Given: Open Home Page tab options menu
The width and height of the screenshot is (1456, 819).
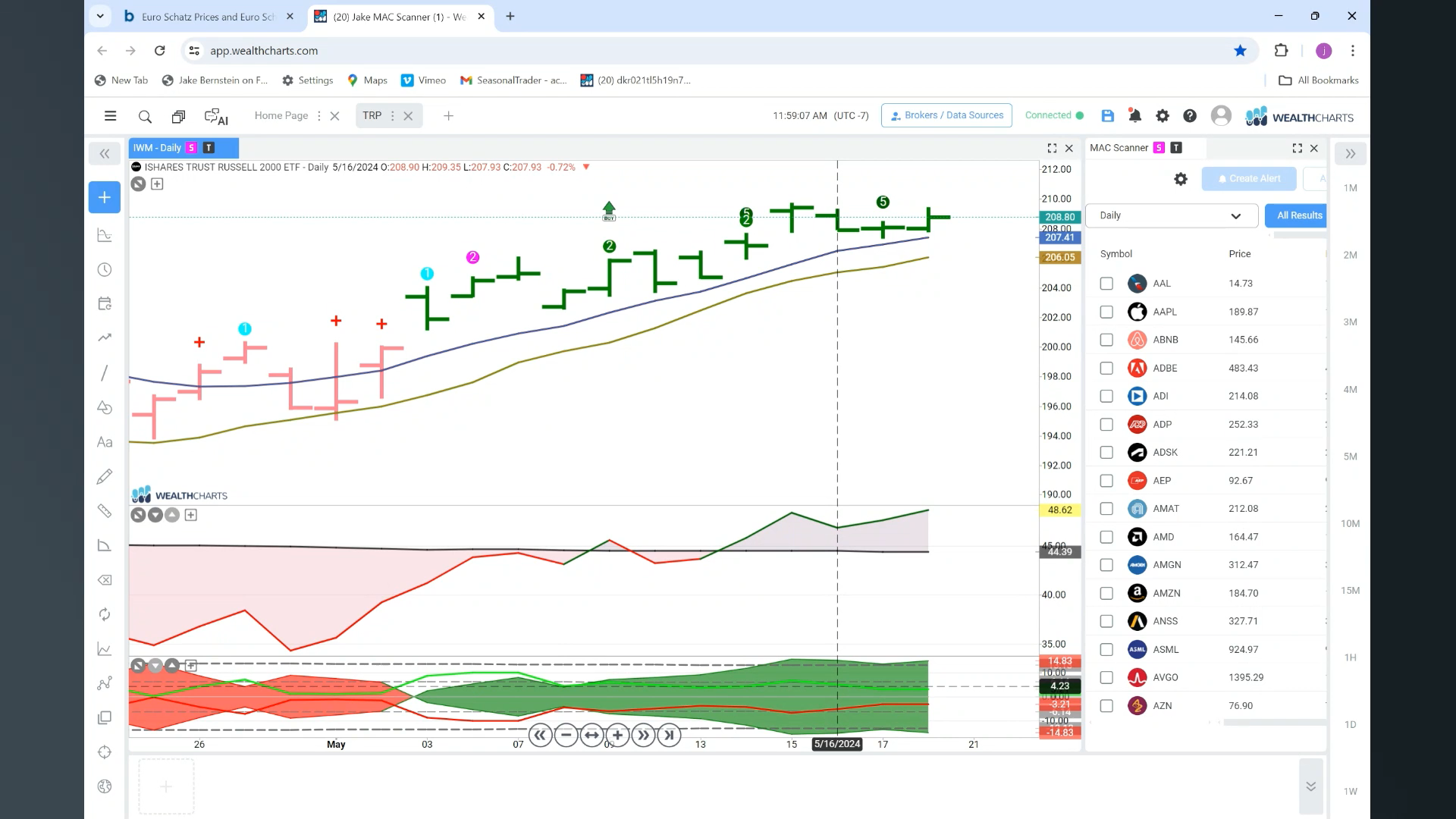Looking at the screenshot, I should point(319,116).
